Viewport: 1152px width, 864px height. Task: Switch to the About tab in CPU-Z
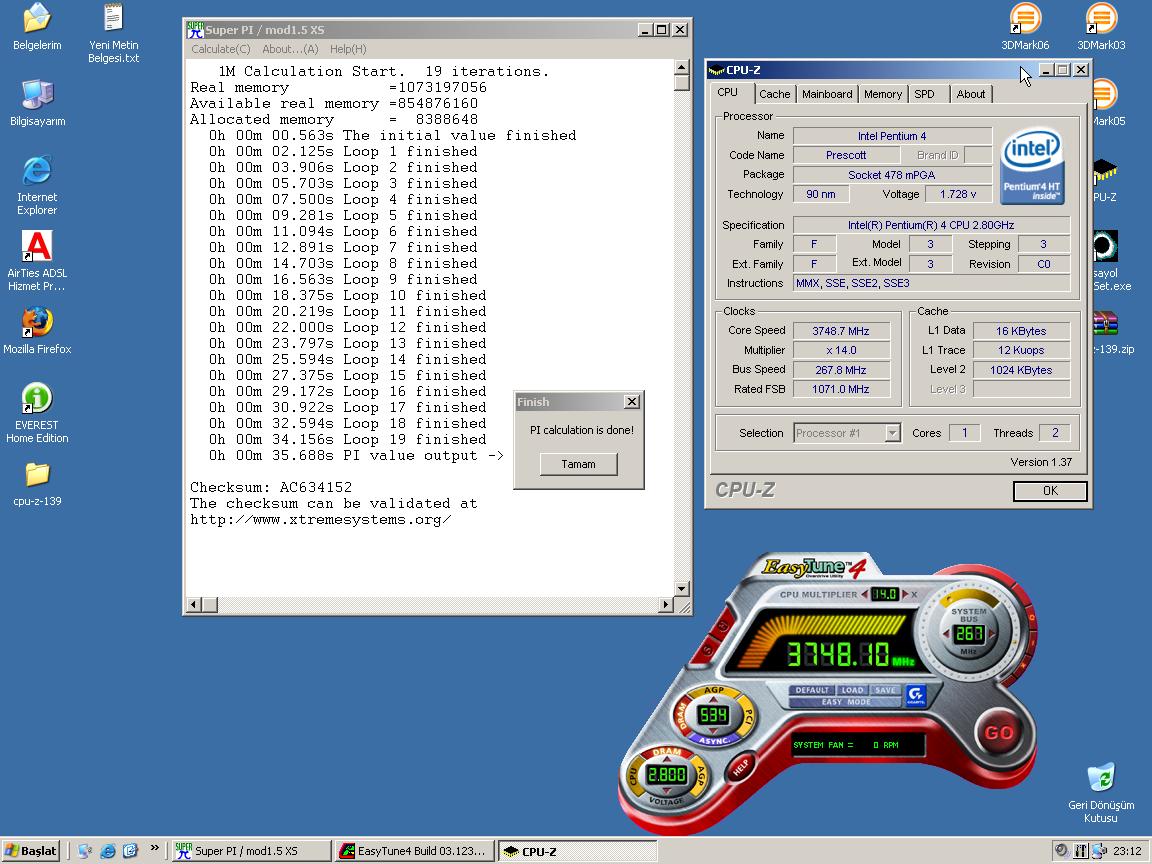click(971, 94)
